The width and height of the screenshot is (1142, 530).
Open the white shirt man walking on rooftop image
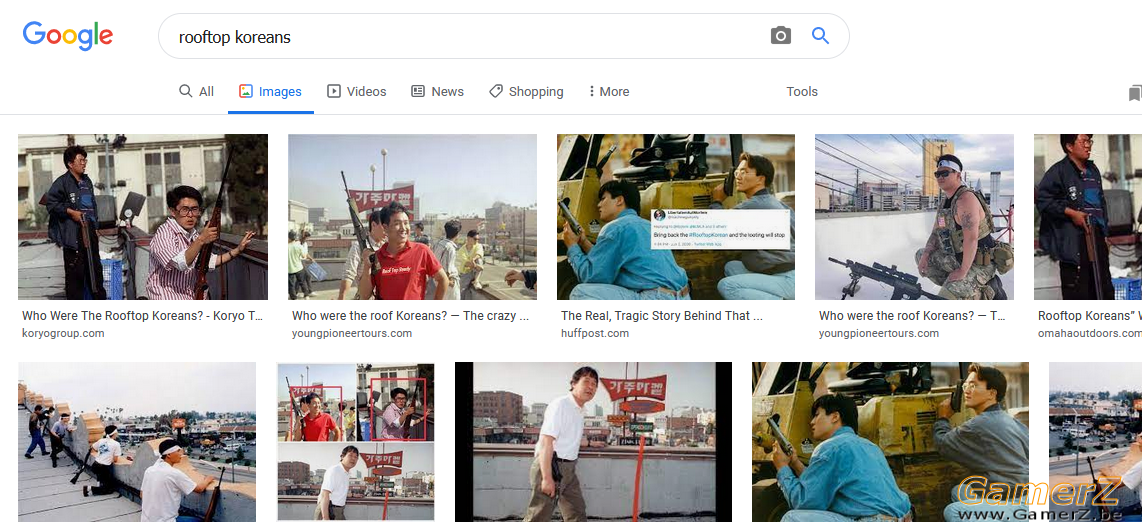594,442
